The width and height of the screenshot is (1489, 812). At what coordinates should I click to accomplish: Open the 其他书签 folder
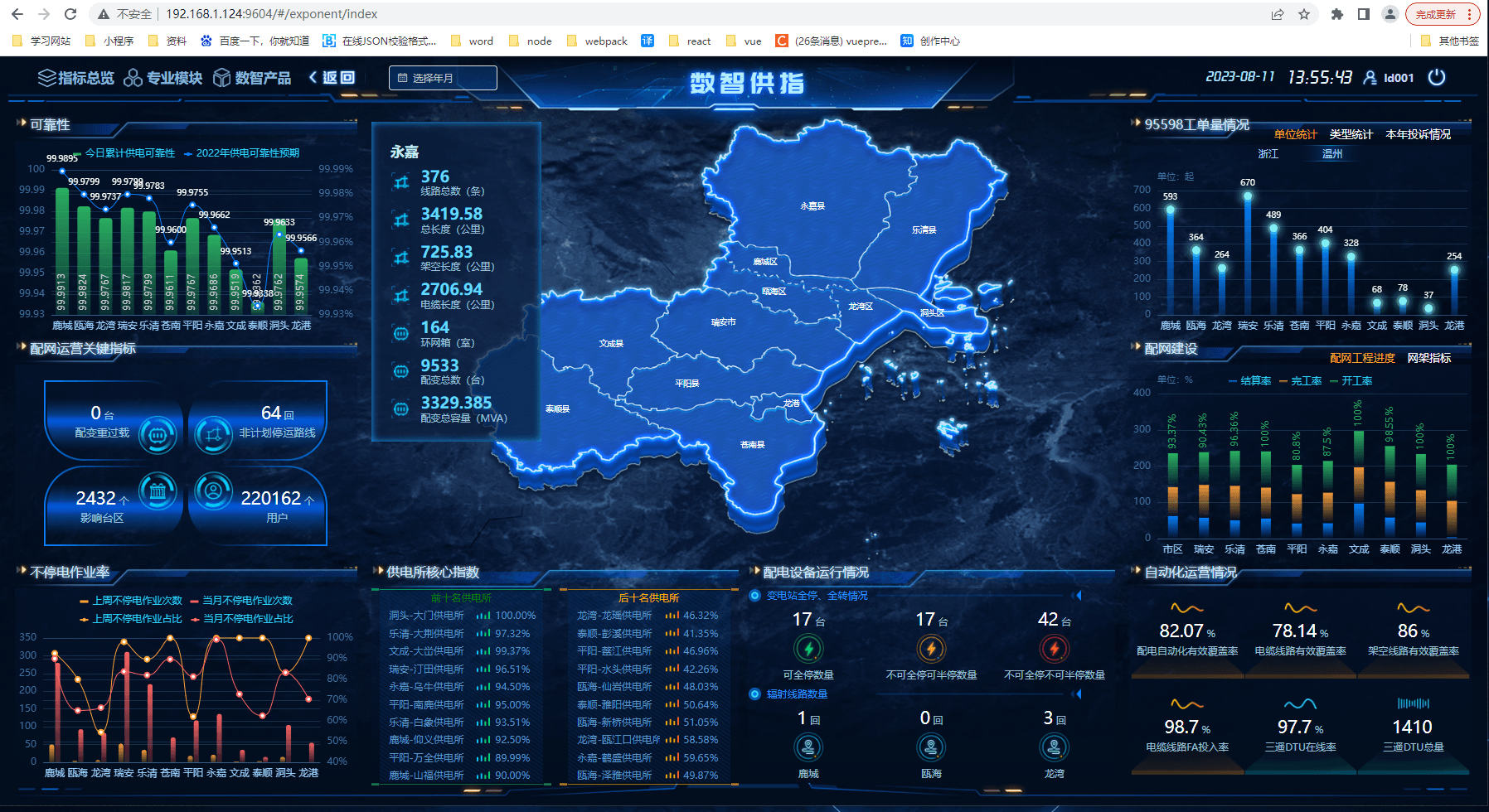coord(1449,41)
